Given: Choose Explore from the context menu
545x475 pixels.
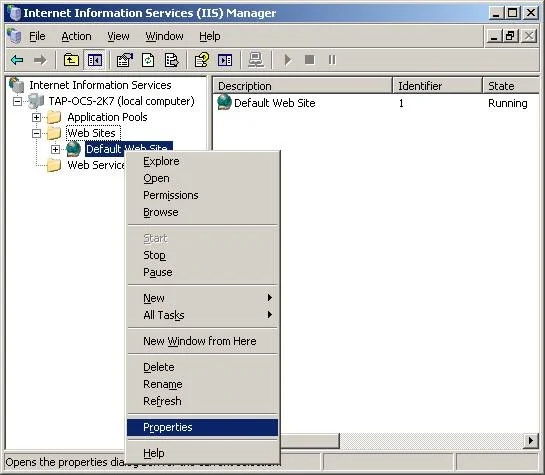Looking at the screenshot, I should pos(203,161).
